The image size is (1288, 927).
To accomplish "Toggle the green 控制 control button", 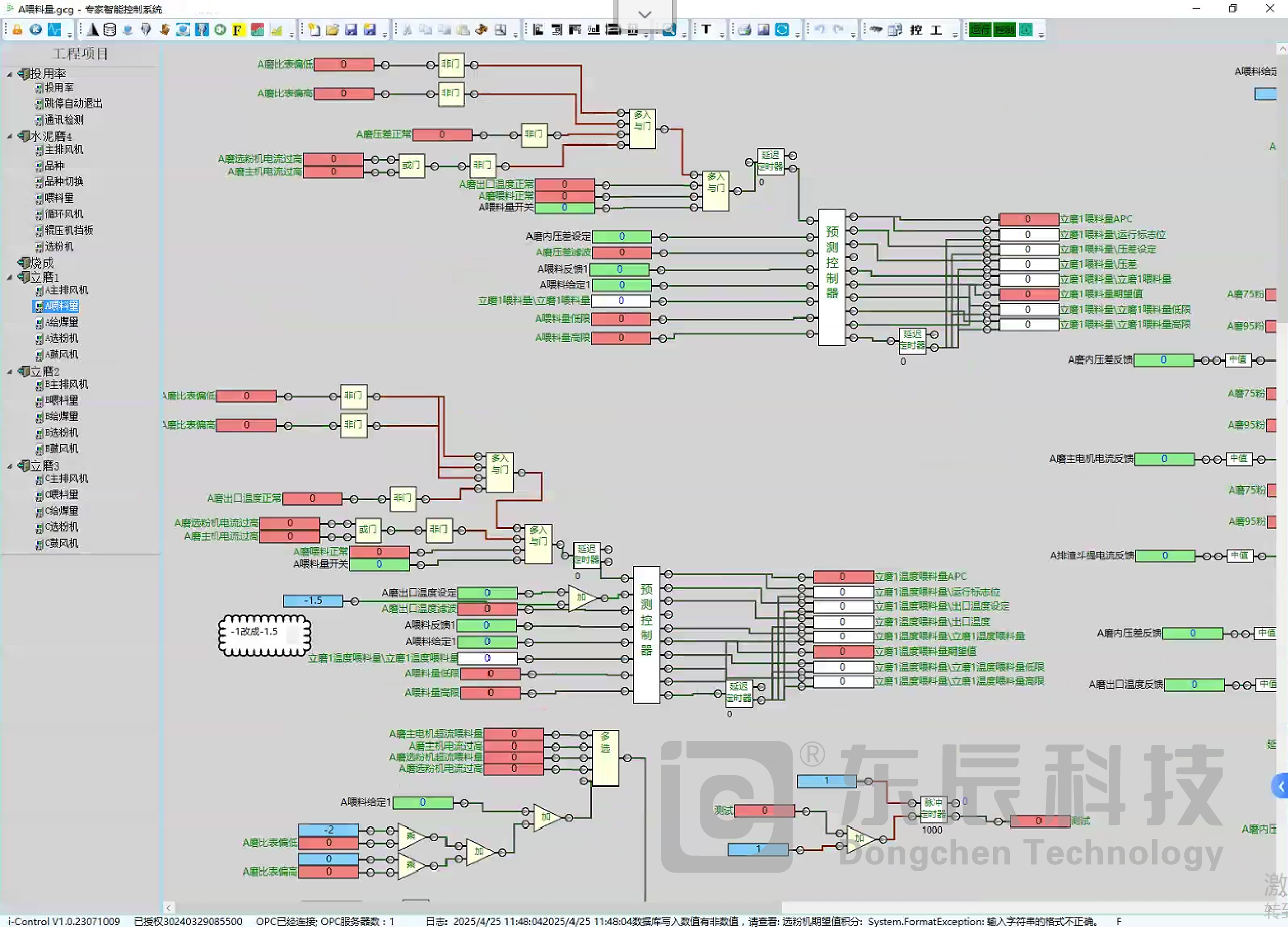I will tap(1004, 29).
